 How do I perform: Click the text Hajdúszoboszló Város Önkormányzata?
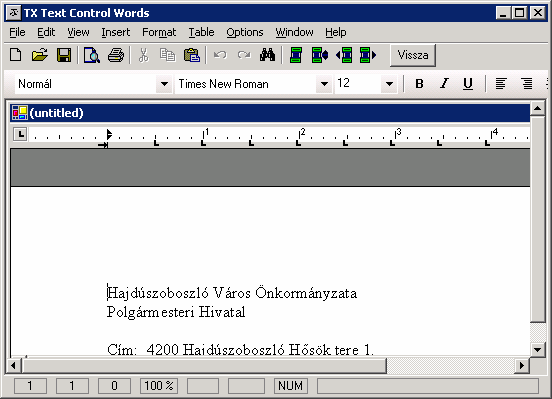[232, 293]
